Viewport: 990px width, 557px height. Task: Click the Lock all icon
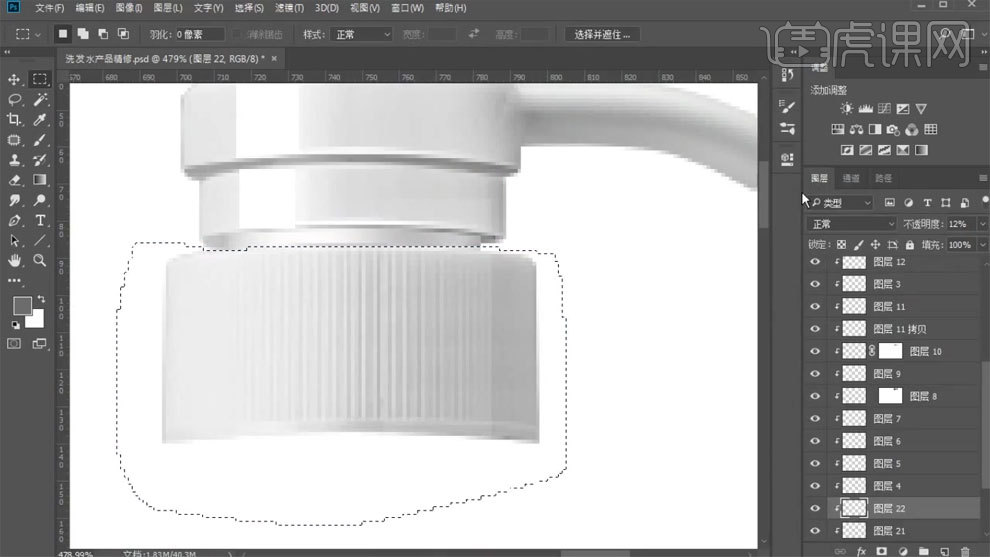[909, 245]
